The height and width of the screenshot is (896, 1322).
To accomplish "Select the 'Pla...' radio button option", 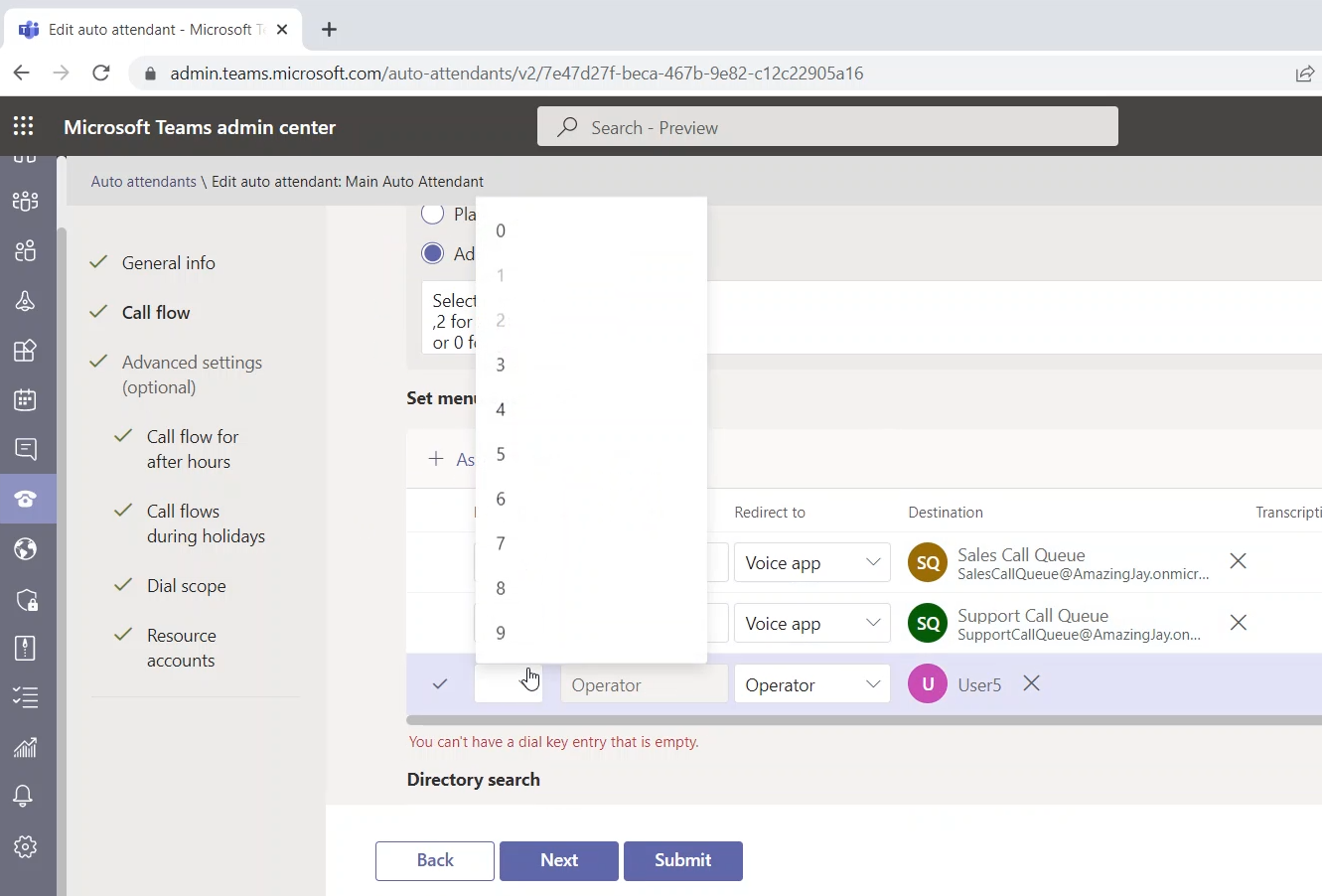I will [x=432, y=214].
